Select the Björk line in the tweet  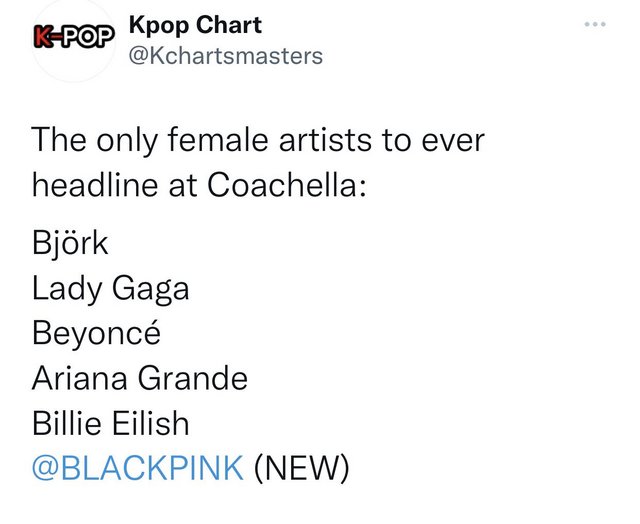70,243
